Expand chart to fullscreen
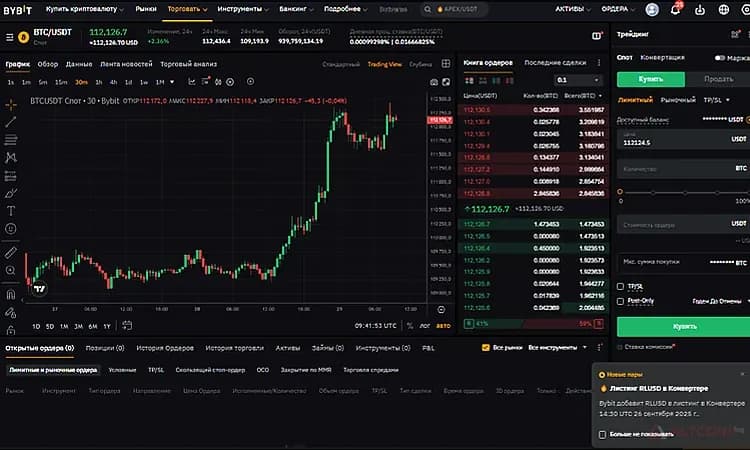 pos(446,82)
